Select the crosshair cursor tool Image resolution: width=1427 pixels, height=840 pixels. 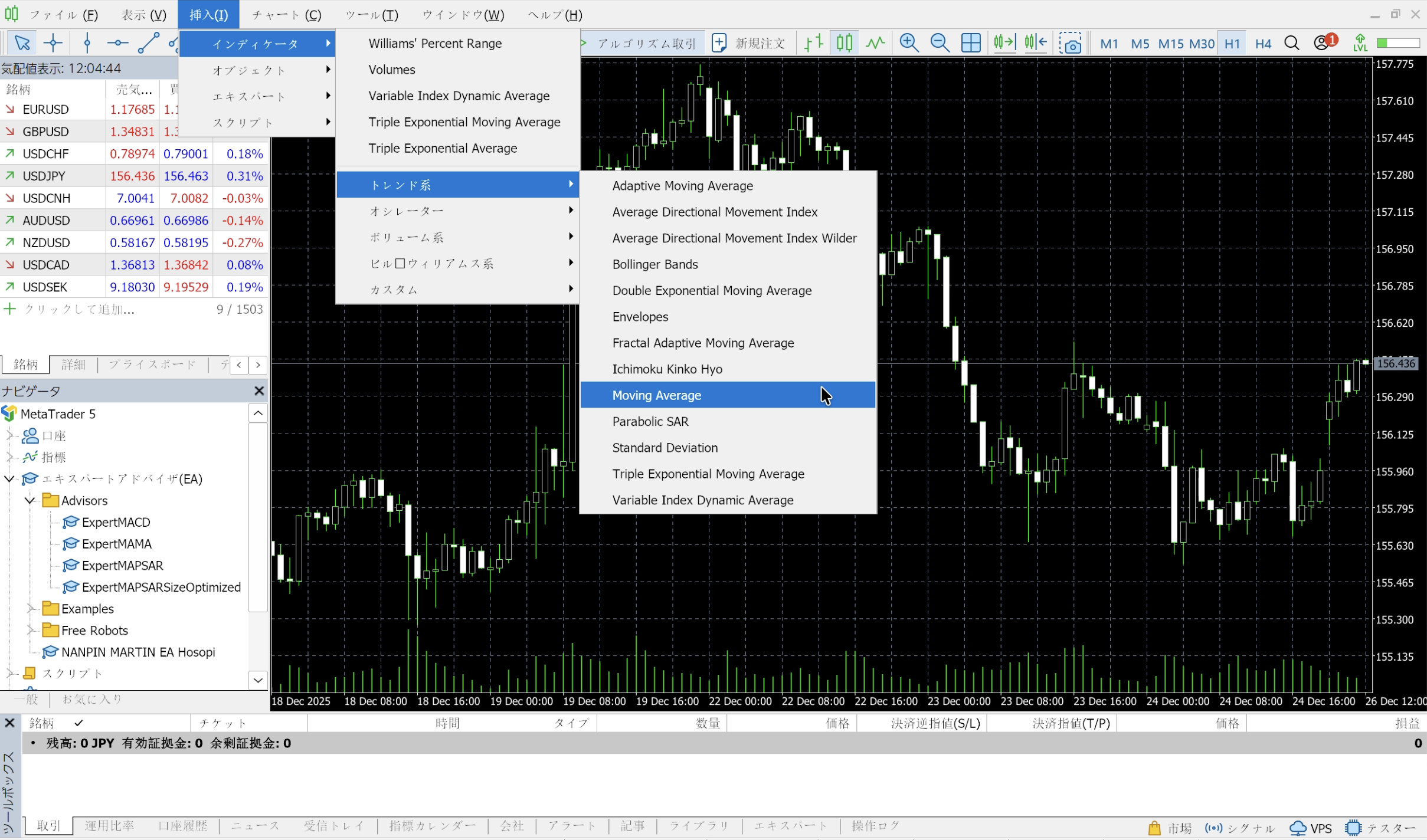click(53, 43)
